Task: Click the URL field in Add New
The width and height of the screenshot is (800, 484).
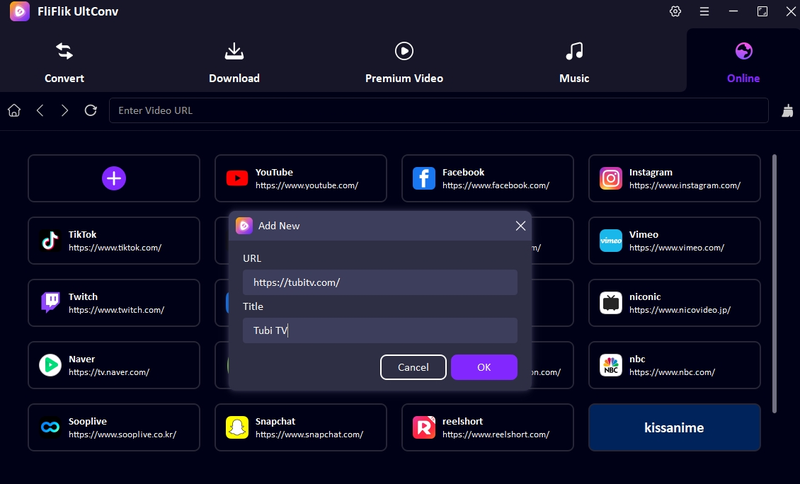Action: click(x=380, y=283)
